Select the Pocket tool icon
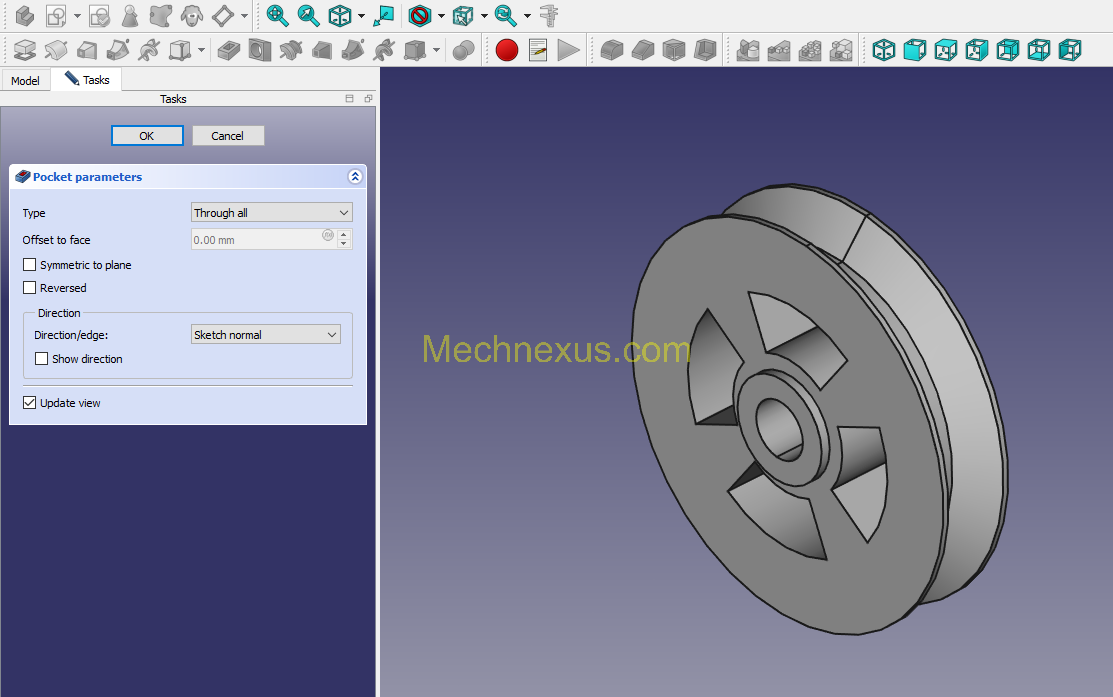The height and width of the screenshot is (697, 1113). pyautogui.click(x=229, y=50)
